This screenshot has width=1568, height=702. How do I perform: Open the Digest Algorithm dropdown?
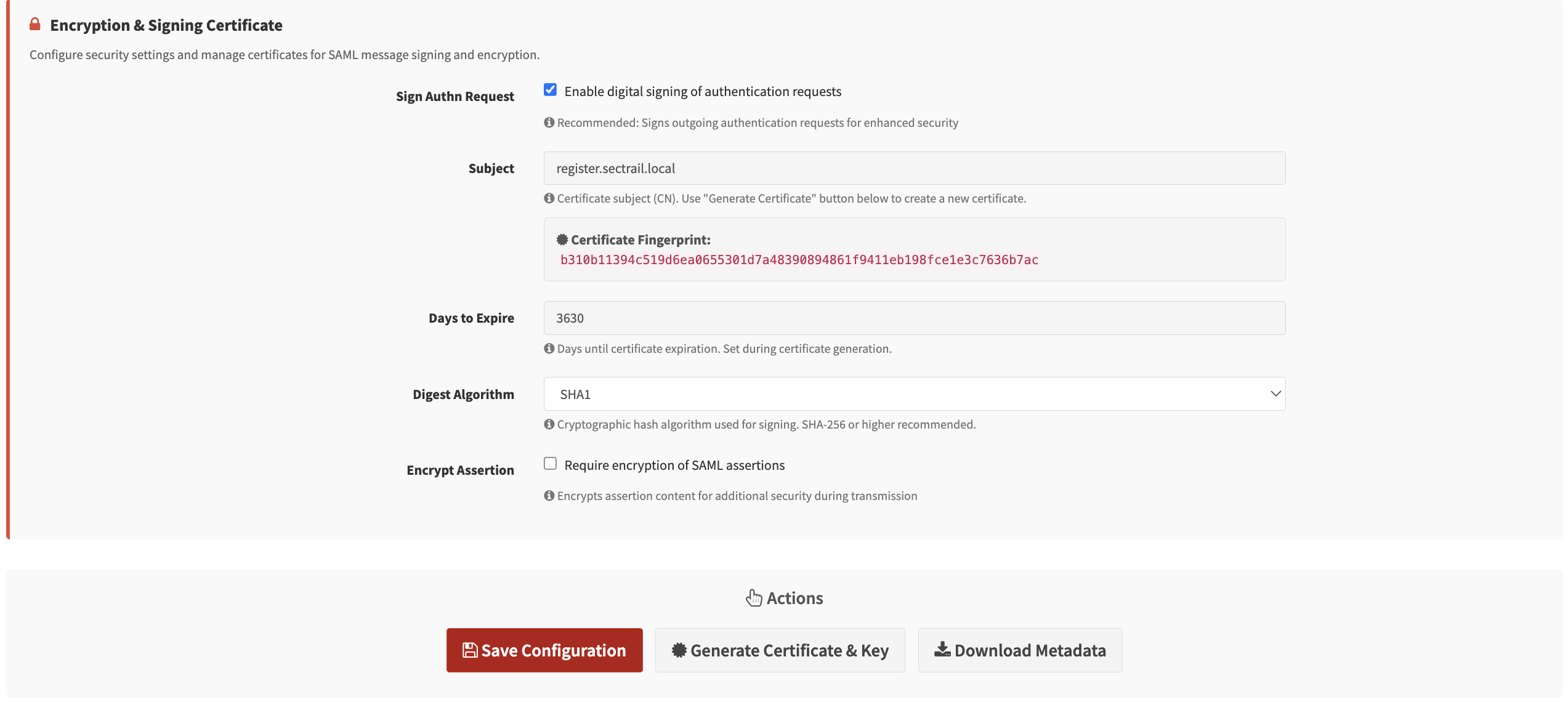click(913, 394)
